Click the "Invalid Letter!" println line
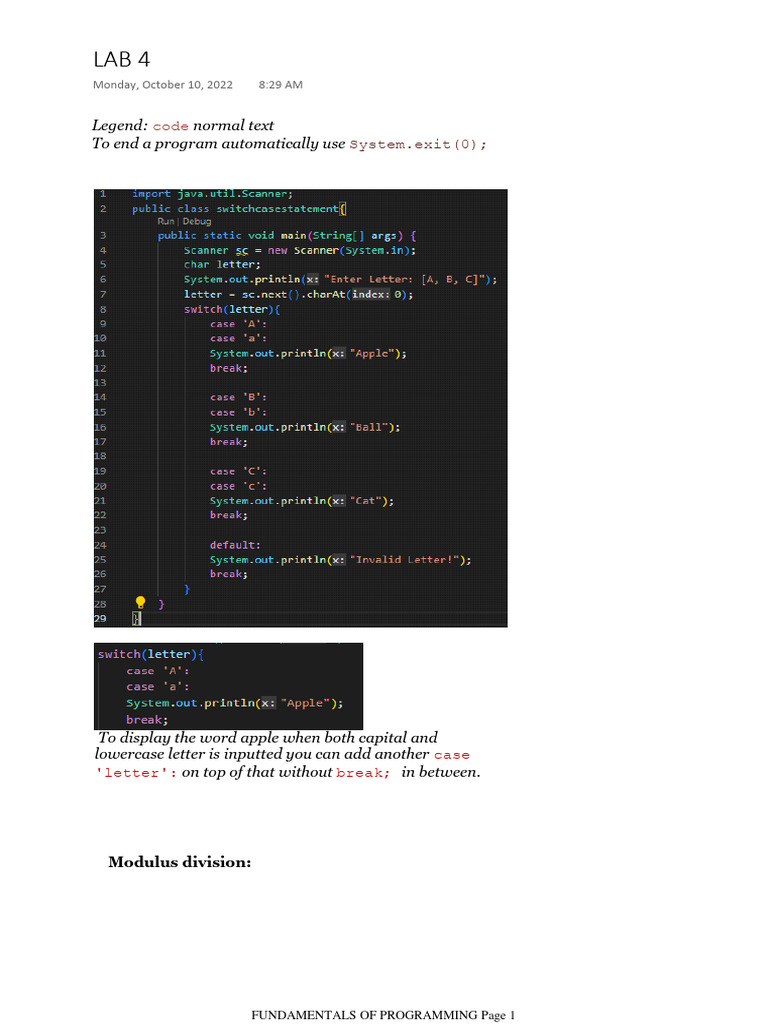Viewport: 768px width, 1024px height. [340, 560]
